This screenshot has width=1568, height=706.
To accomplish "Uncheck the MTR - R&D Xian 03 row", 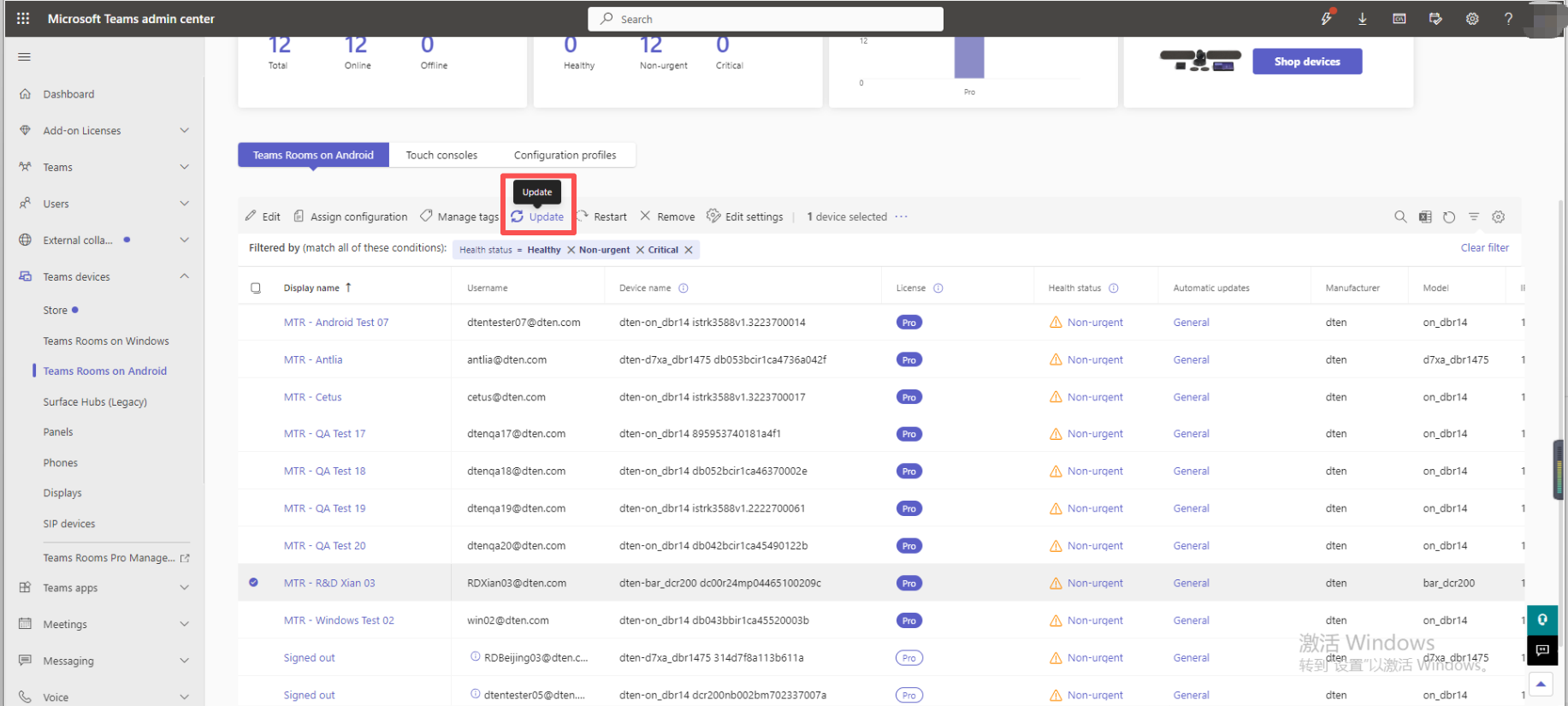I will point(253,582).
